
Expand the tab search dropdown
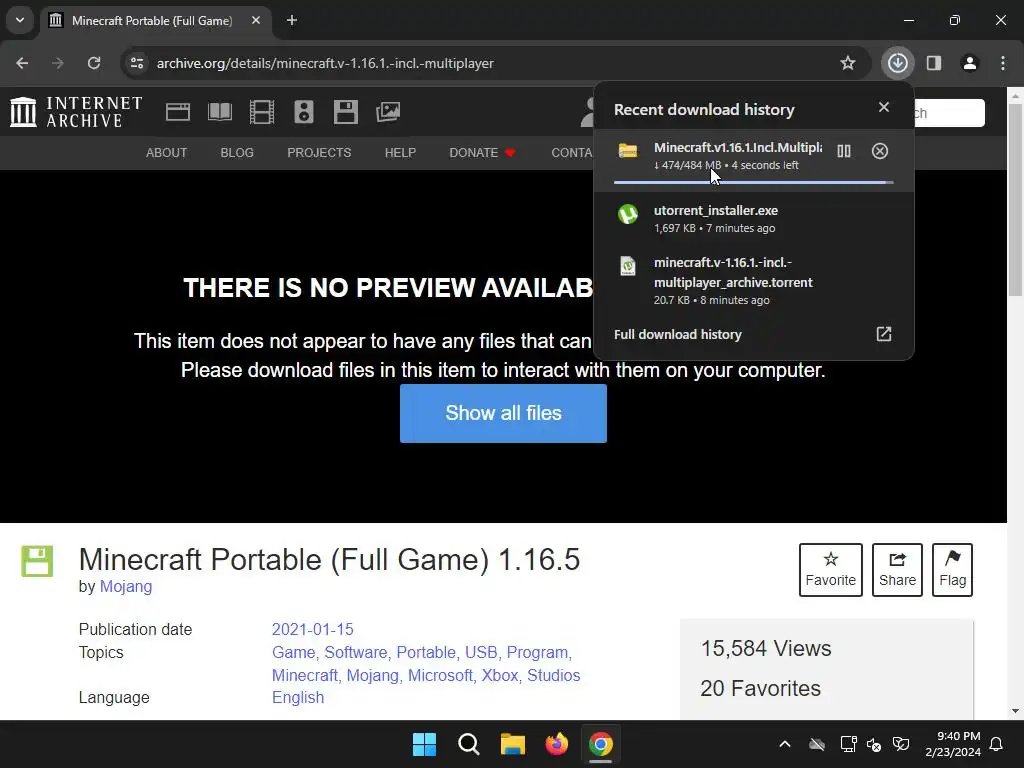20,20
